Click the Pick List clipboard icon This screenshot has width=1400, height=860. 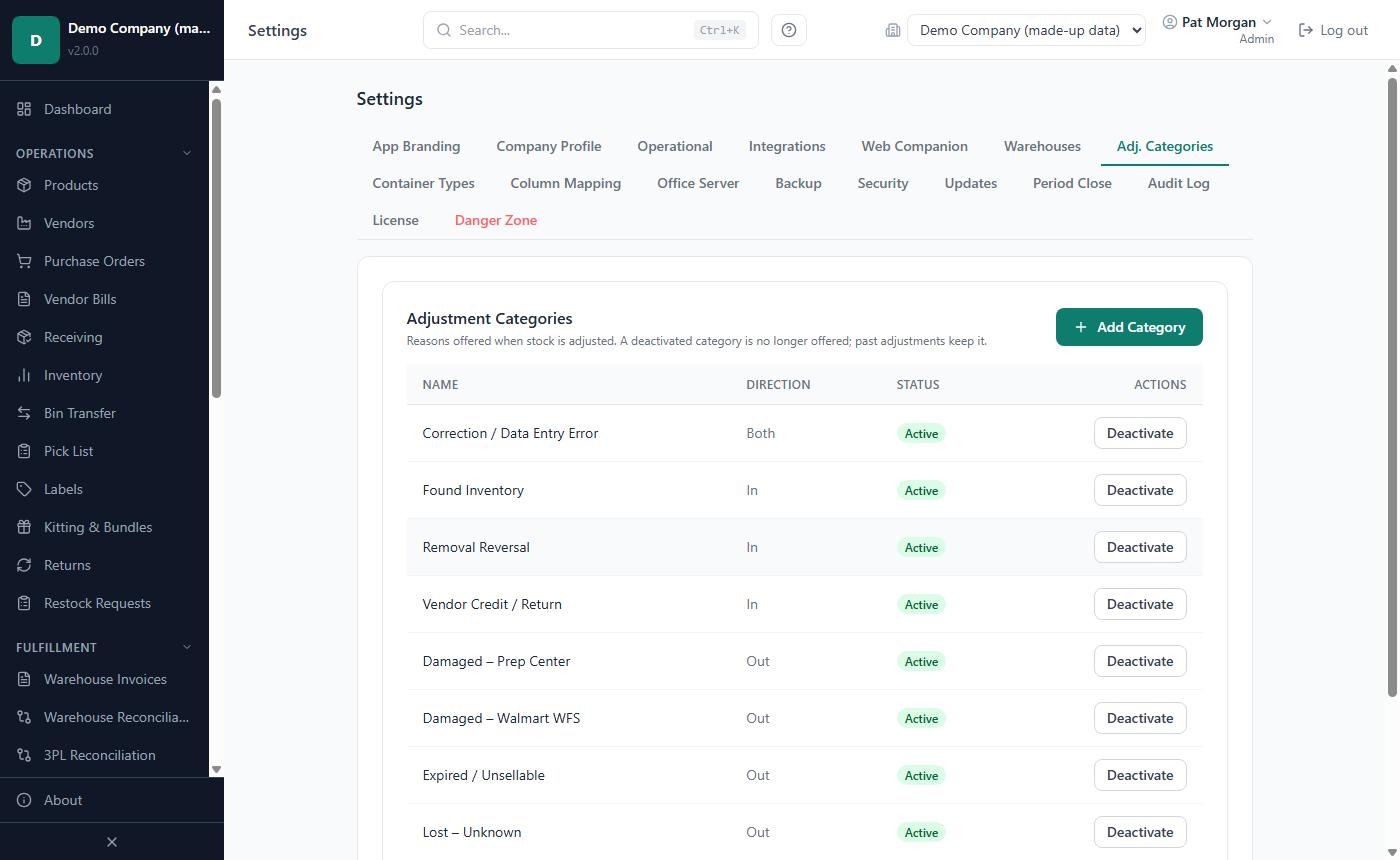(x=24, y=451)
